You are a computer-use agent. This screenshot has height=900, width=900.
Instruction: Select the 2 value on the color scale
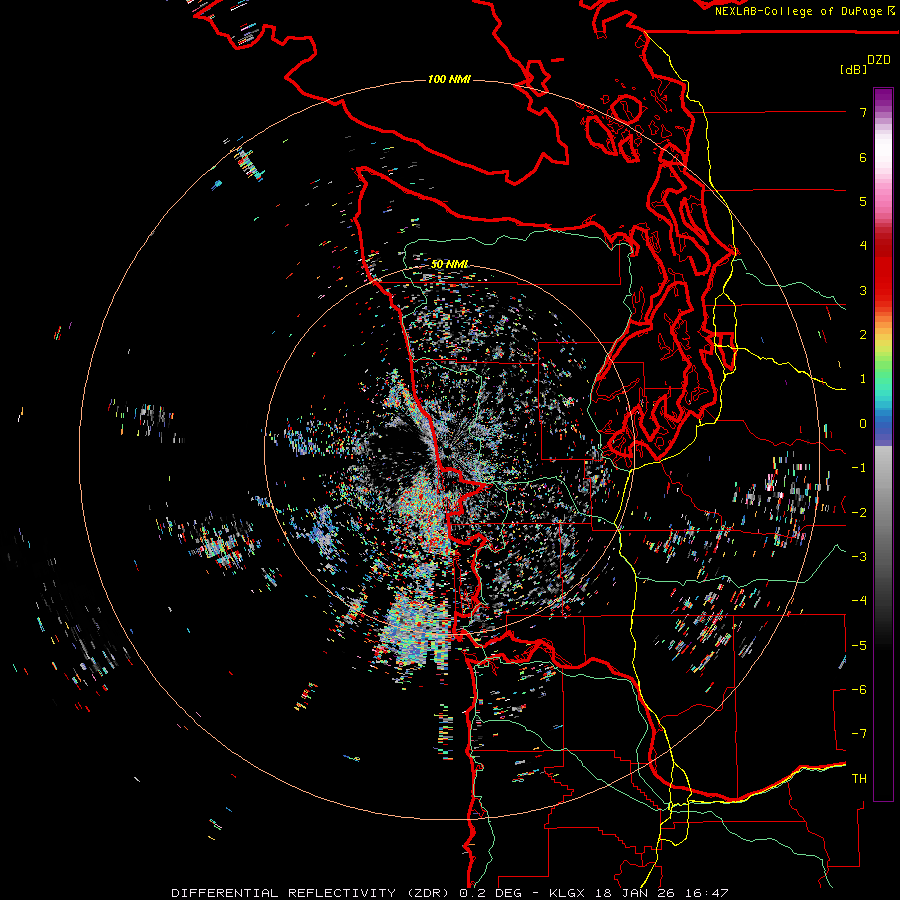[x=863, y=335]
